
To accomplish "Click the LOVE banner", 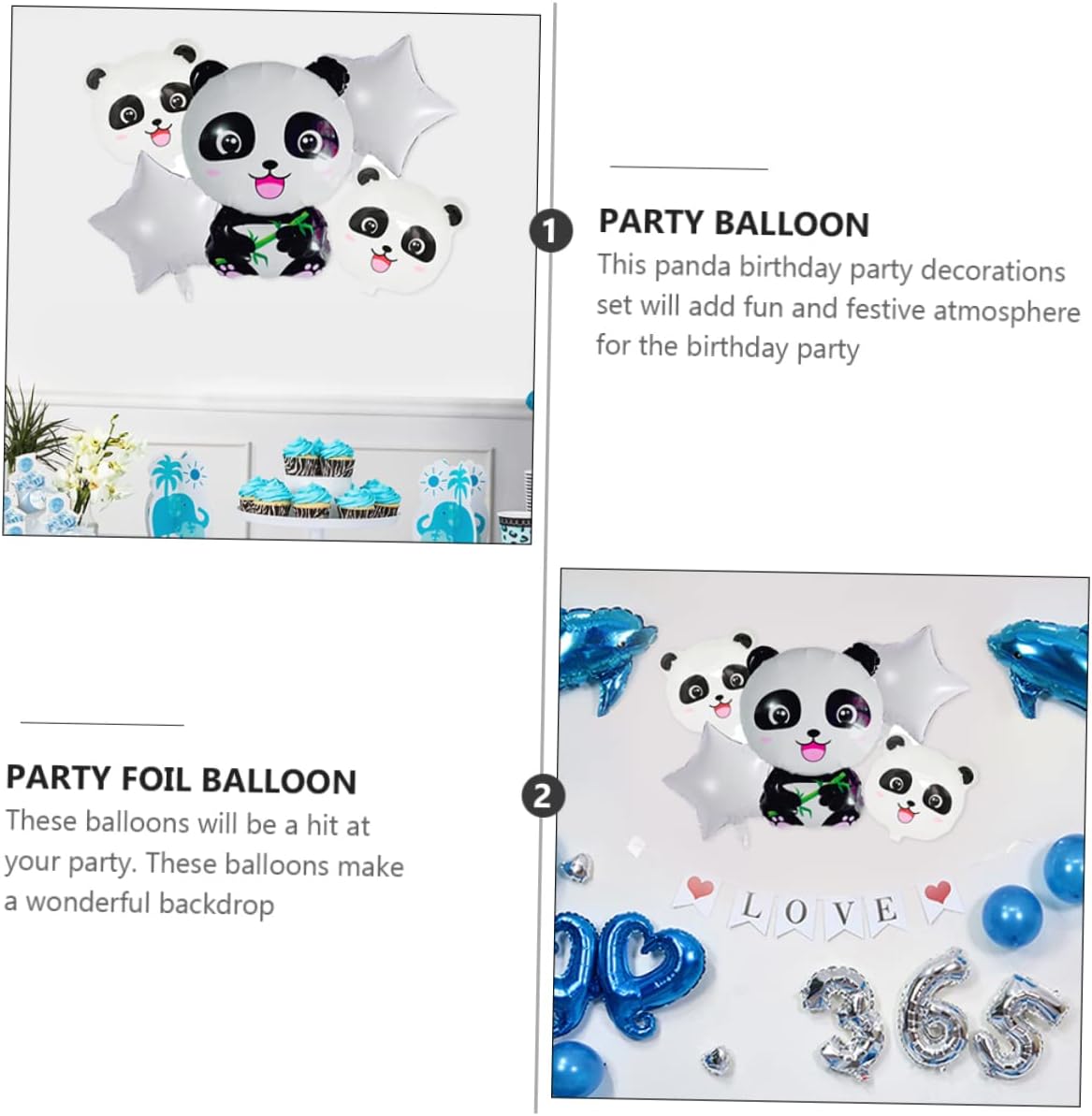I will [816, 908].
